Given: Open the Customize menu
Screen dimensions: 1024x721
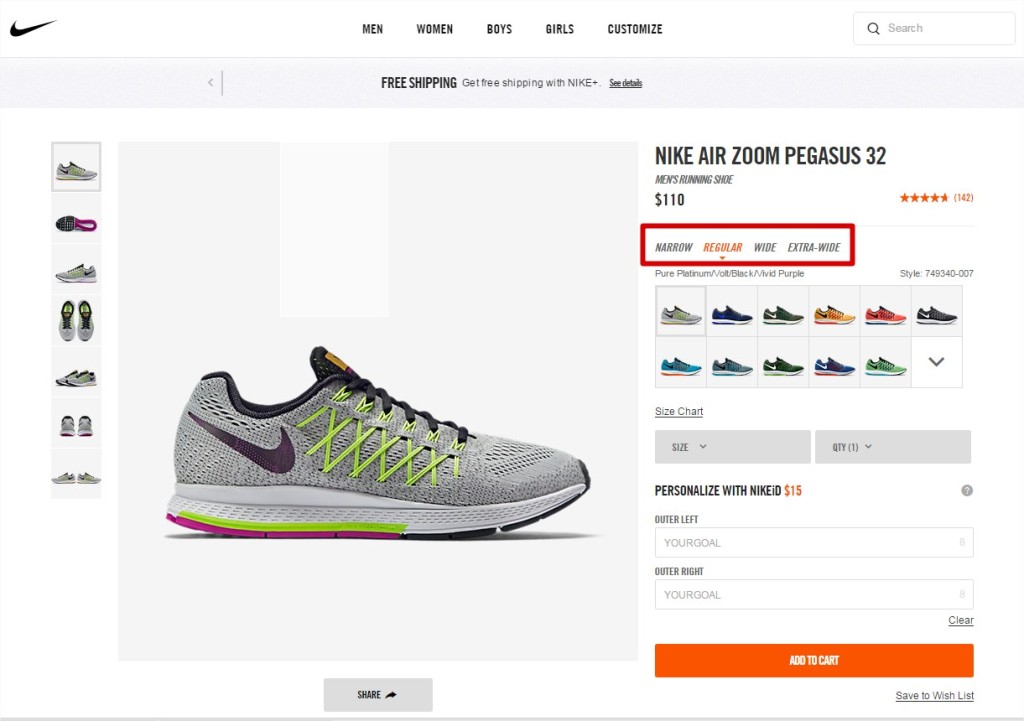Looking at the screenshot, I should click(634, 29).
